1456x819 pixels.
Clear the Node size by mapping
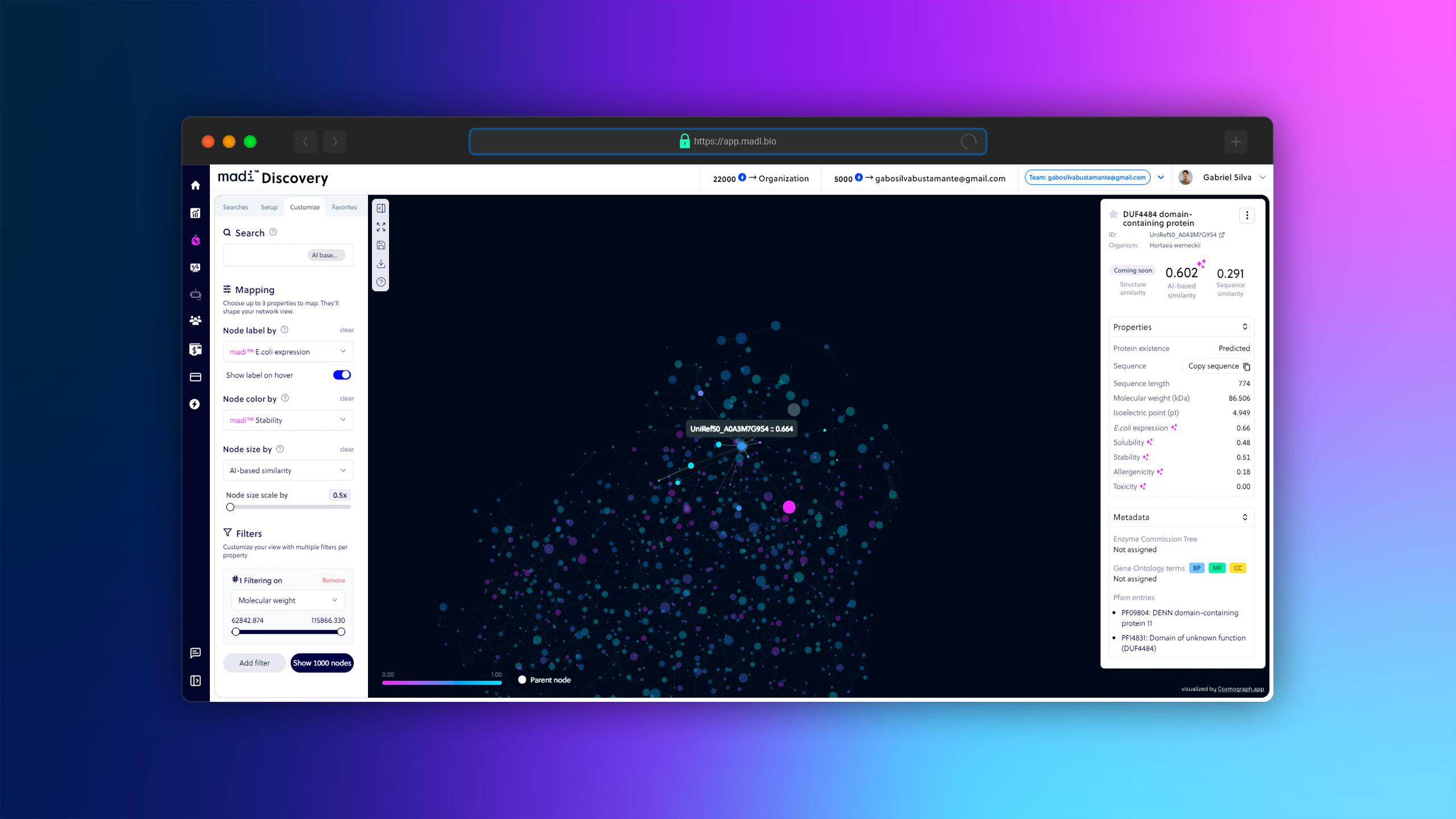pyautogui.click(x=347, y=449)
